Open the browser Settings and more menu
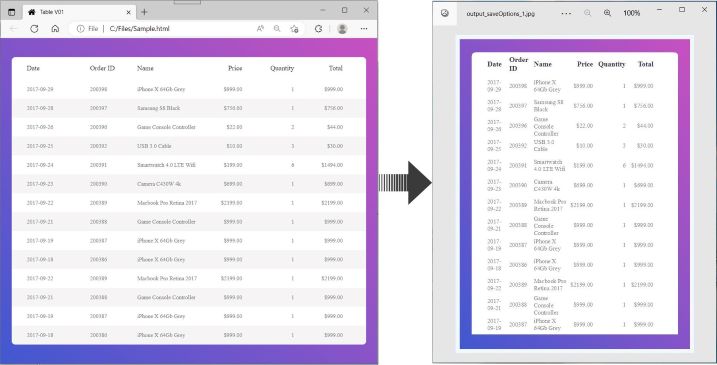717x365 pixels. click(364, 29)
